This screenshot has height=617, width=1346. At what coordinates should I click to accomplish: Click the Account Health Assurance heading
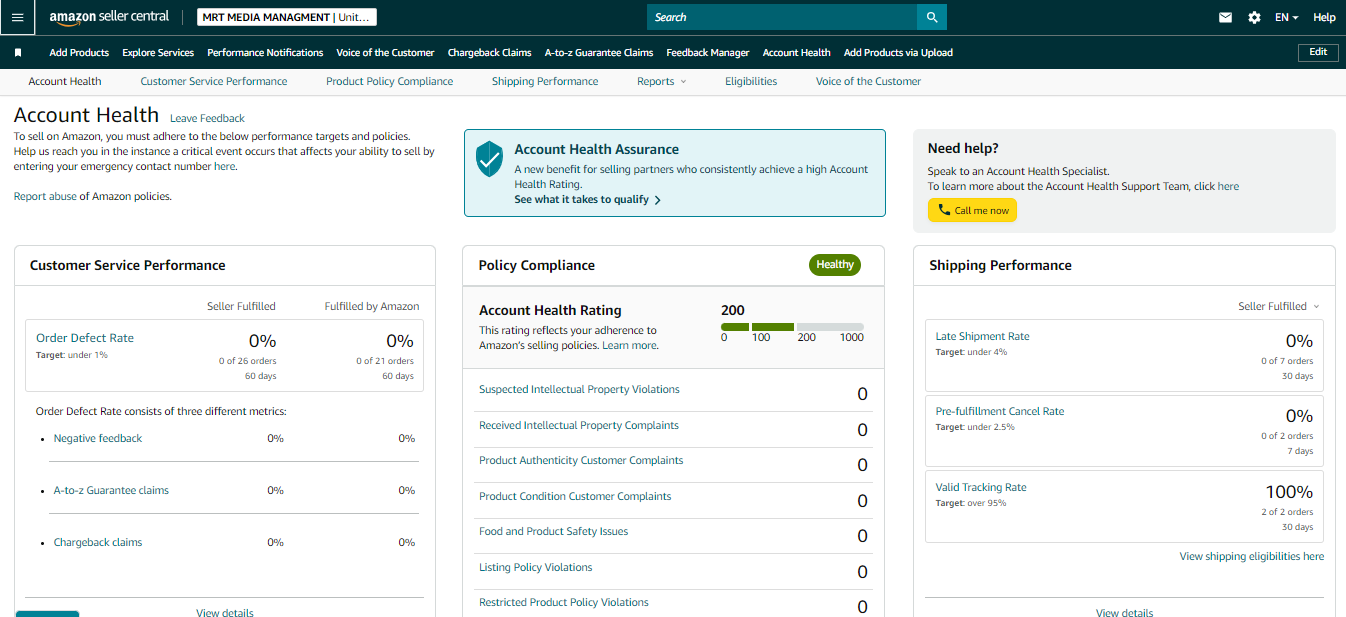[597, 149]
